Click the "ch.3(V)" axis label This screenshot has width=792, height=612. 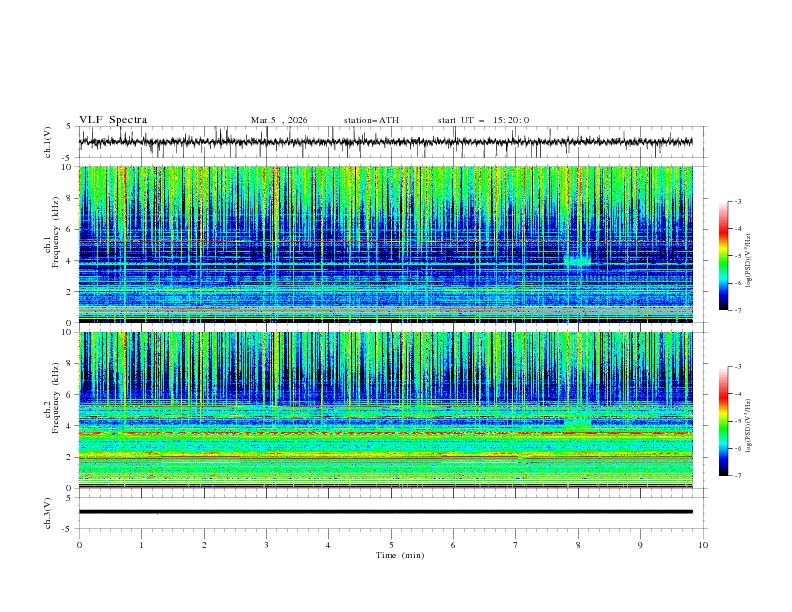(x=48, y=513)
